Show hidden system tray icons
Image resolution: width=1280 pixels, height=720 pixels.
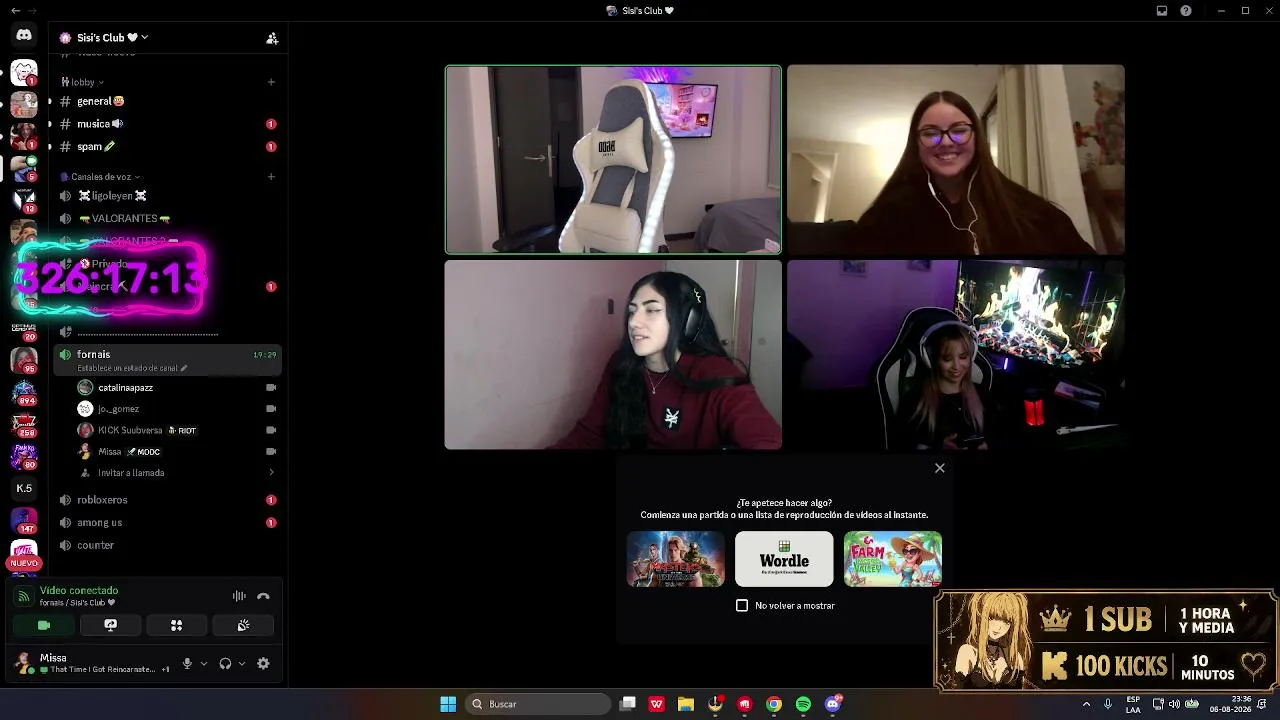tap(1087, 704)
